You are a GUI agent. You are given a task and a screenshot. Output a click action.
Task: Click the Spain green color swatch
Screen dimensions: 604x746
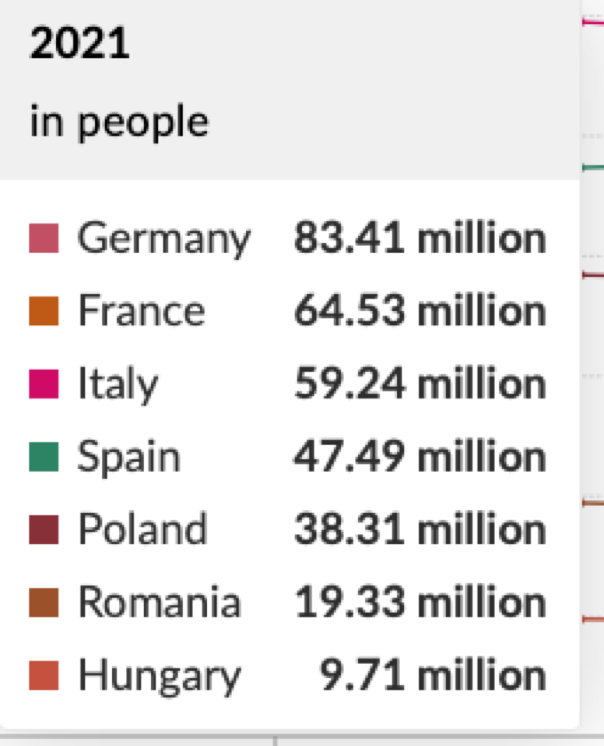coord(44,457)
